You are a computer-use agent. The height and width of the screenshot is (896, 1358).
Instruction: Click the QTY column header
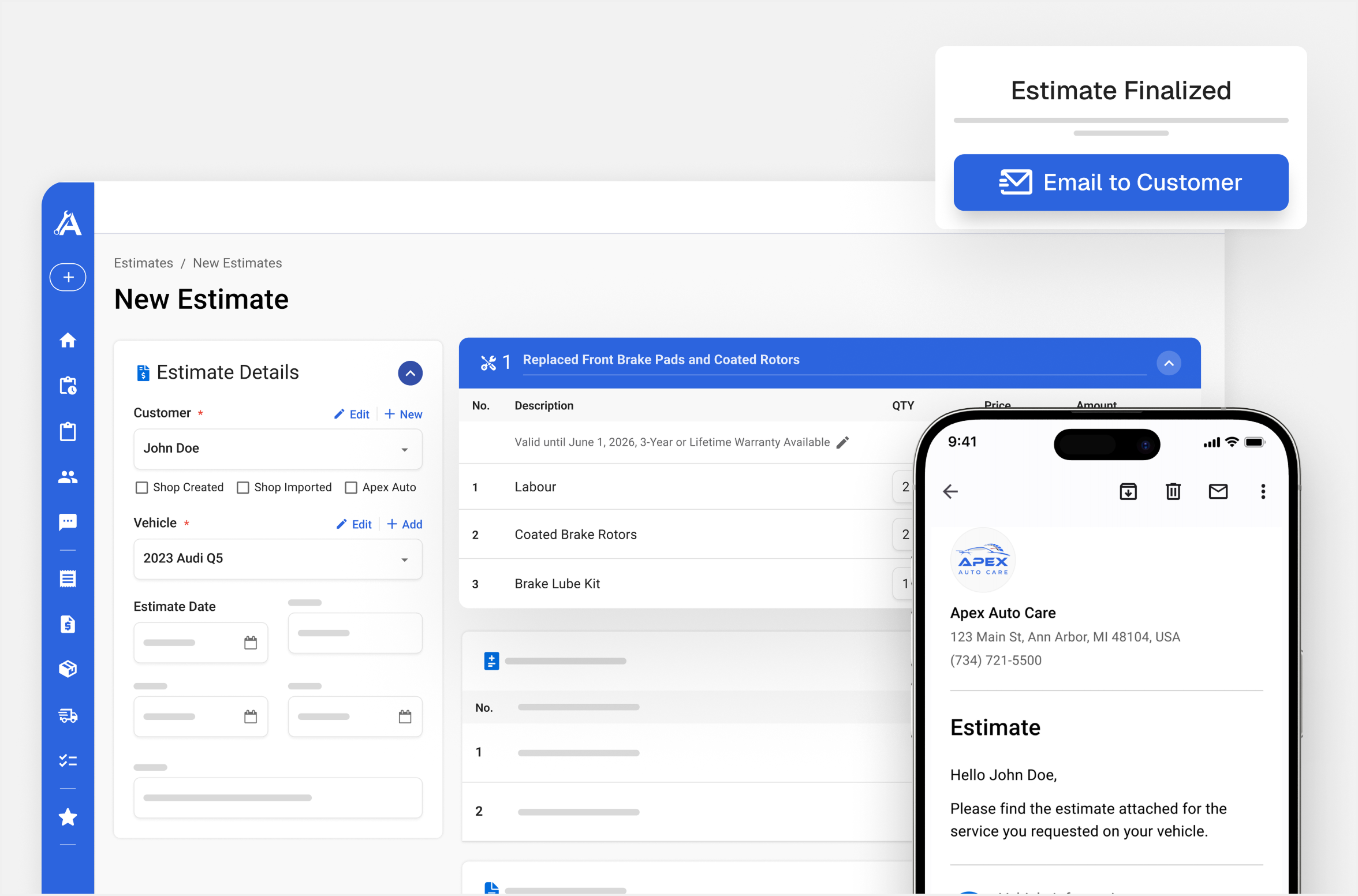[903, 405]
